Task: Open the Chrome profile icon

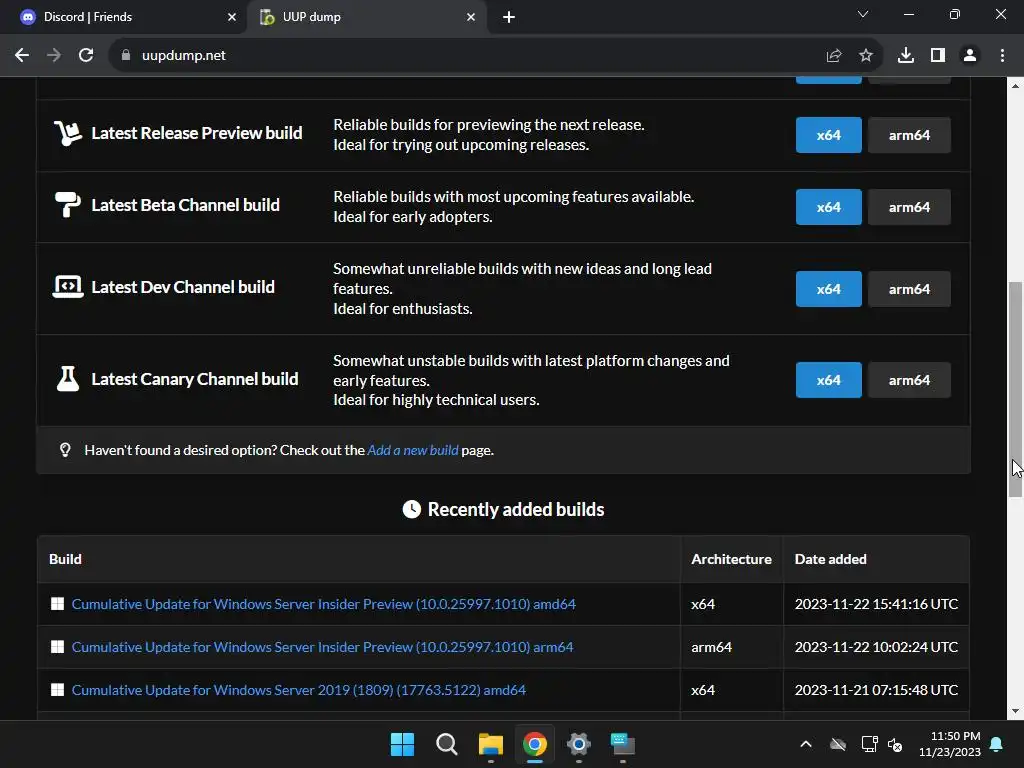Action: (x=970, y=56)
